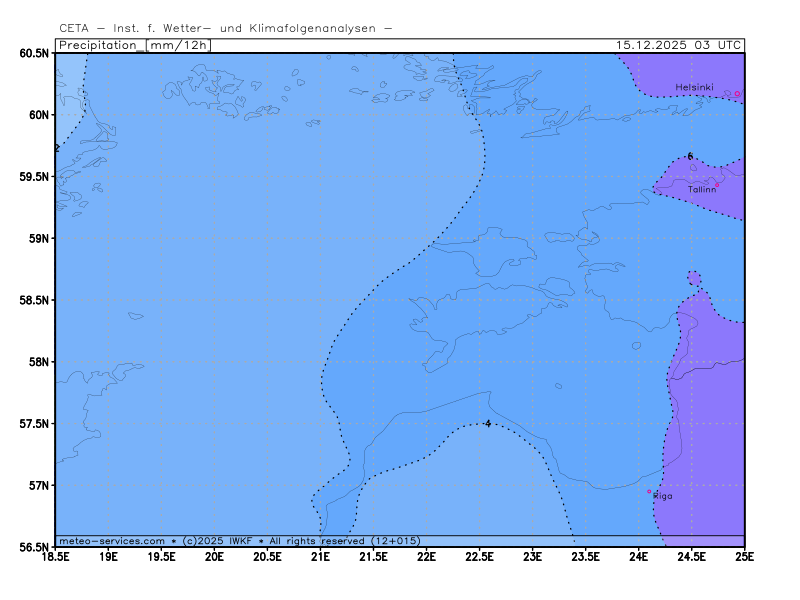Click the small islet in the Gulf of Riga

558,386
